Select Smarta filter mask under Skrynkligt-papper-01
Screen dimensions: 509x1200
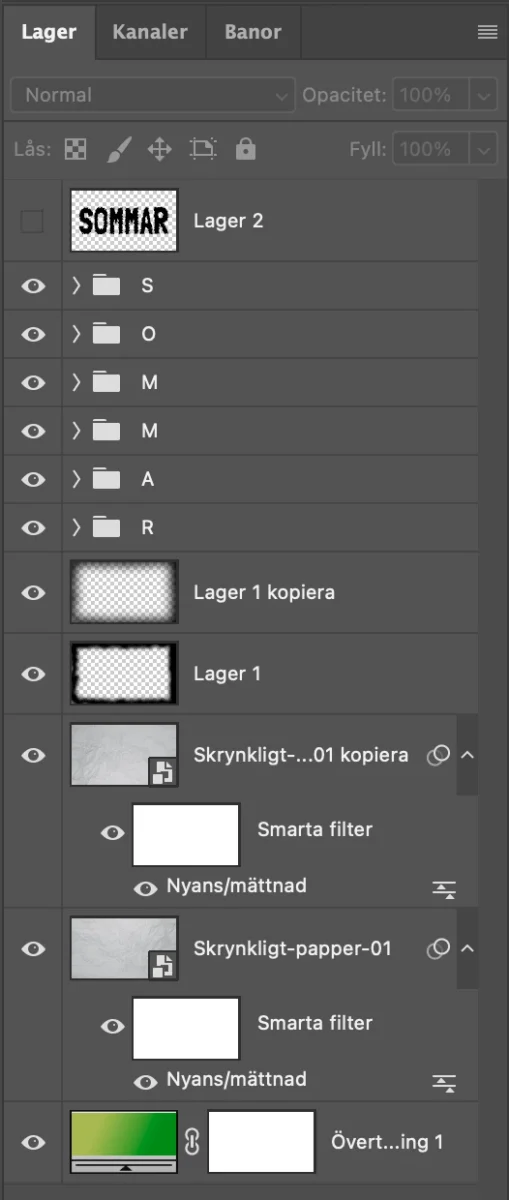(186, 1028)
